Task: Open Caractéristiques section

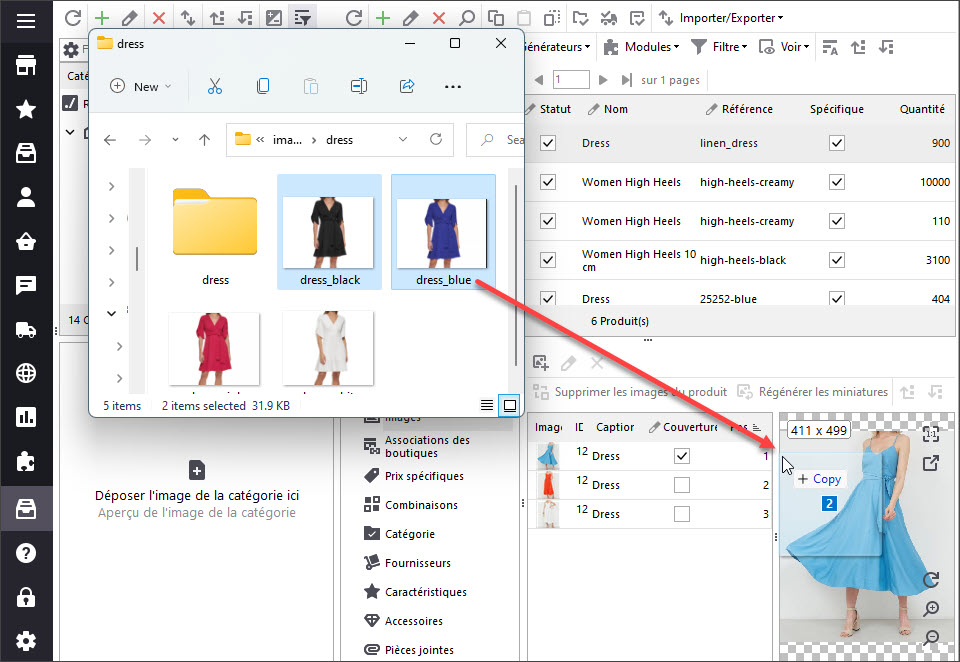Action: pyautogui.click(x=415, y=592)
